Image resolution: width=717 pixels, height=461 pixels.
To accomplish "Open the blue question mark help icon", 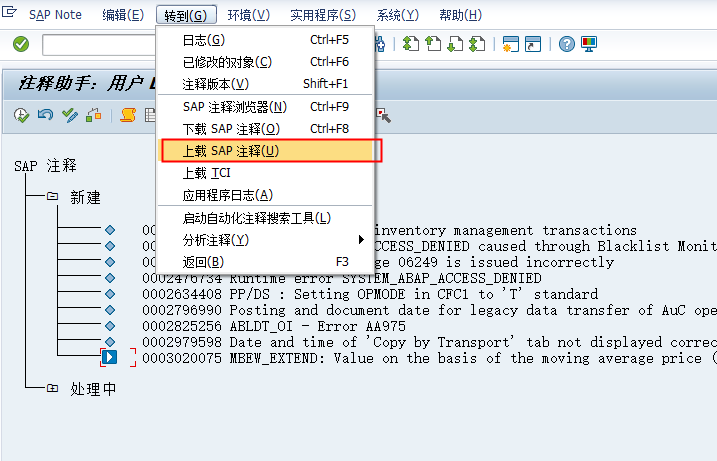I will 567,44.
